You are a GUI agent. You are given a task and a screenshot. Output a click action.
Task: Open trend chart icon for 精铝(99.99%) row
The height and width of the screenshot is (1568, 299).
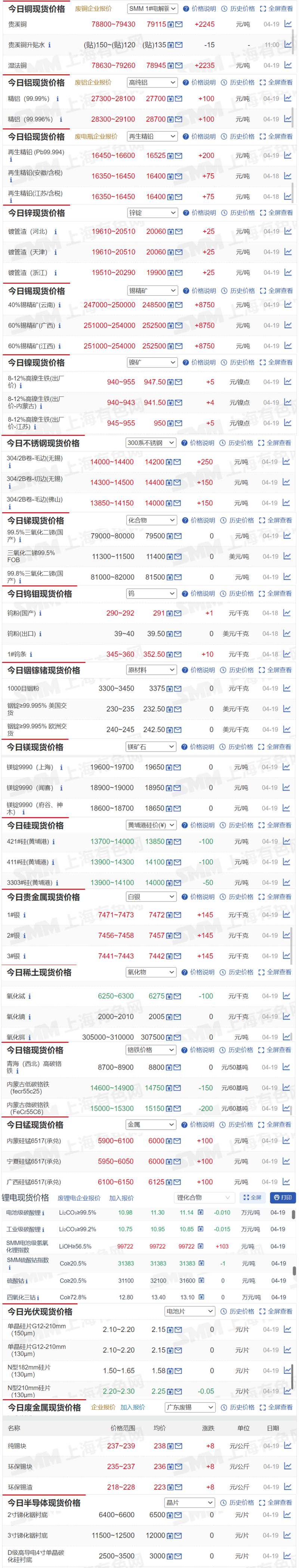(287, 99)
